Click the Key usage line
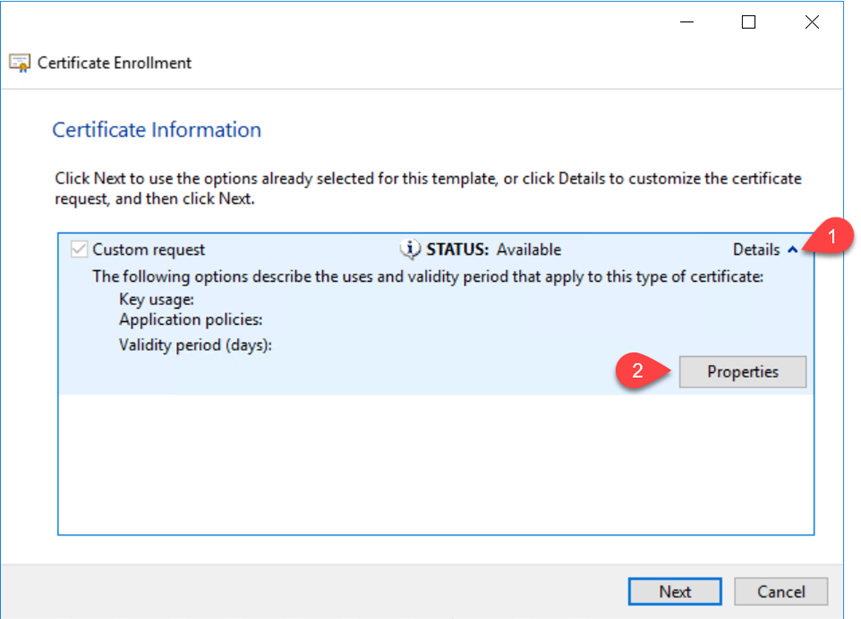This screenshot has width=861, height=619. coord(156,299)
